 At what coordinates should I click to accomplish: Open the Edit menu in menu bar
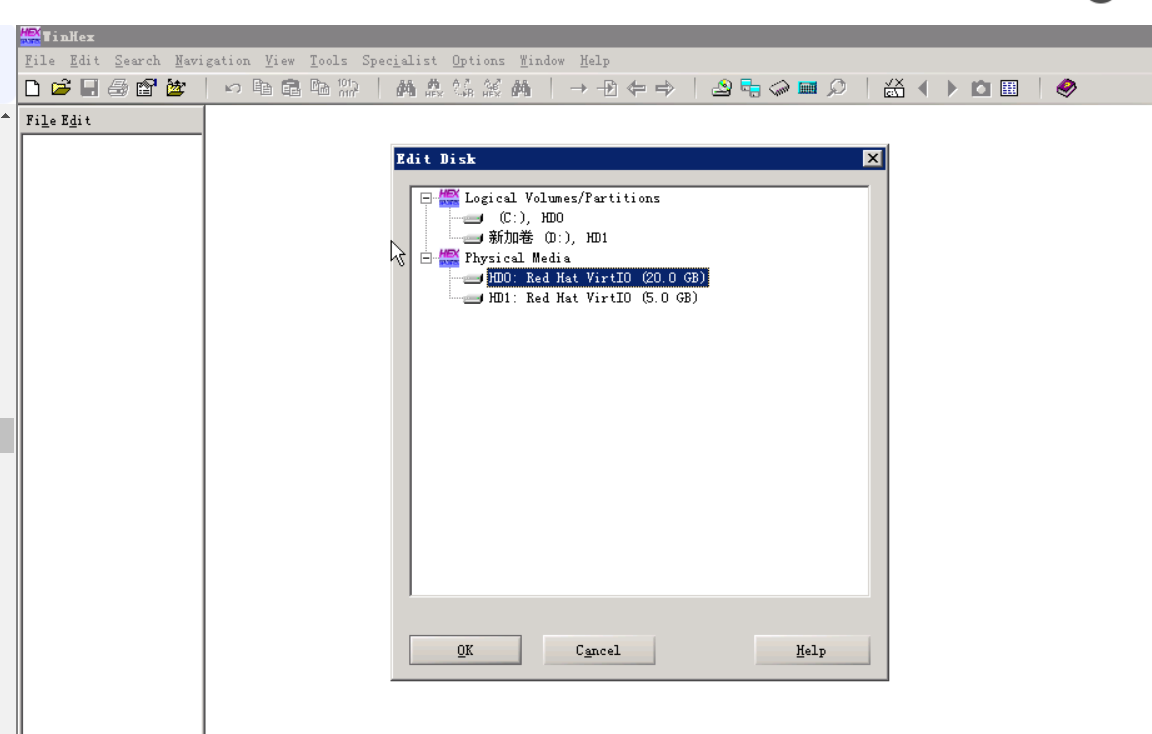[84, 61]
